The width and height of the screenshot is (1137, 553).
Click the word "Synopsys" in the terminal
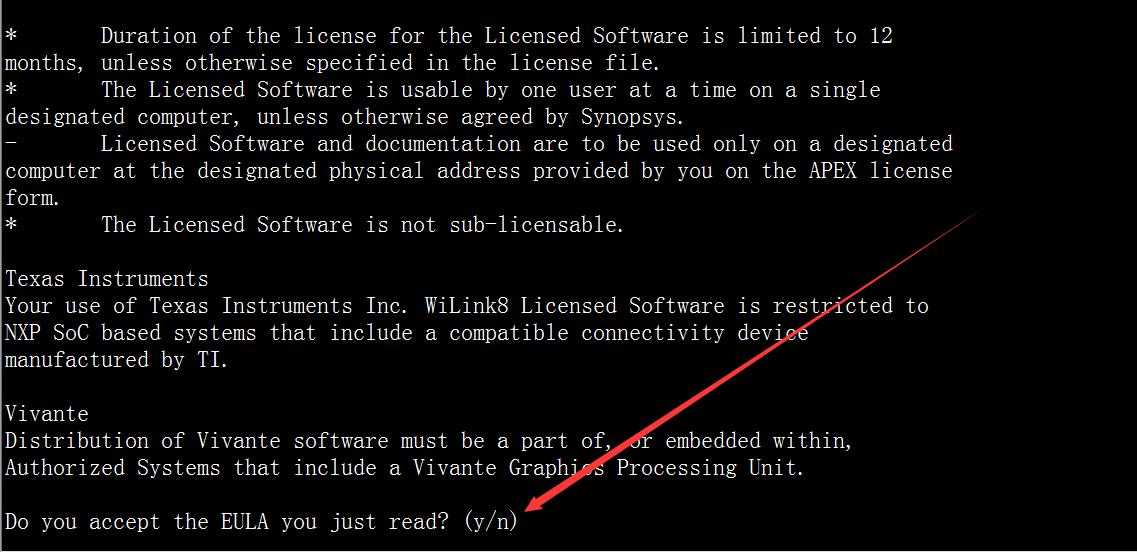pyautogui.click(x=629, y=117)
